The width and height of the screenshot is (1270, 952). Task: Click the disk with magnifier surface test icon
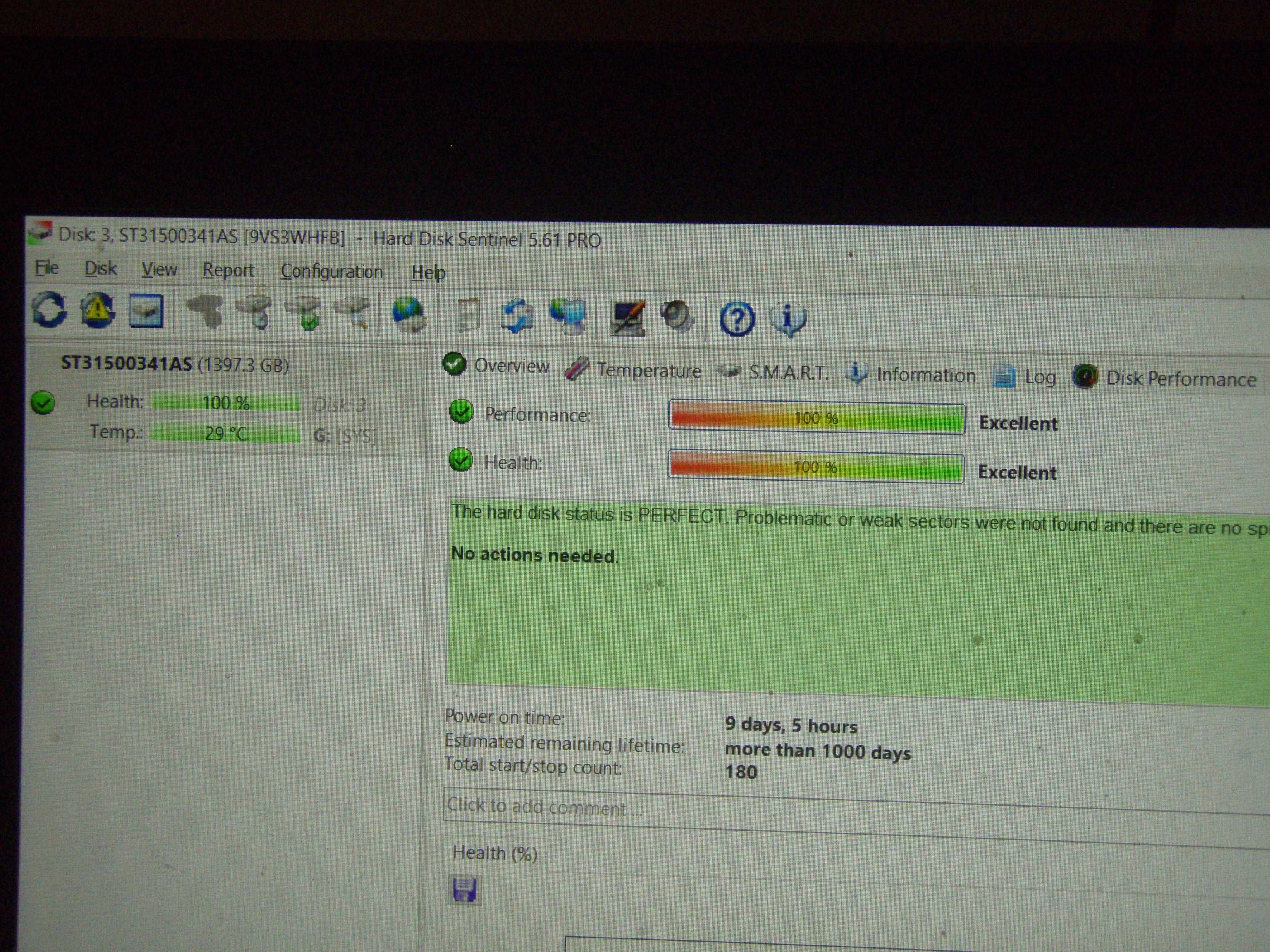[x=352, y=314]
